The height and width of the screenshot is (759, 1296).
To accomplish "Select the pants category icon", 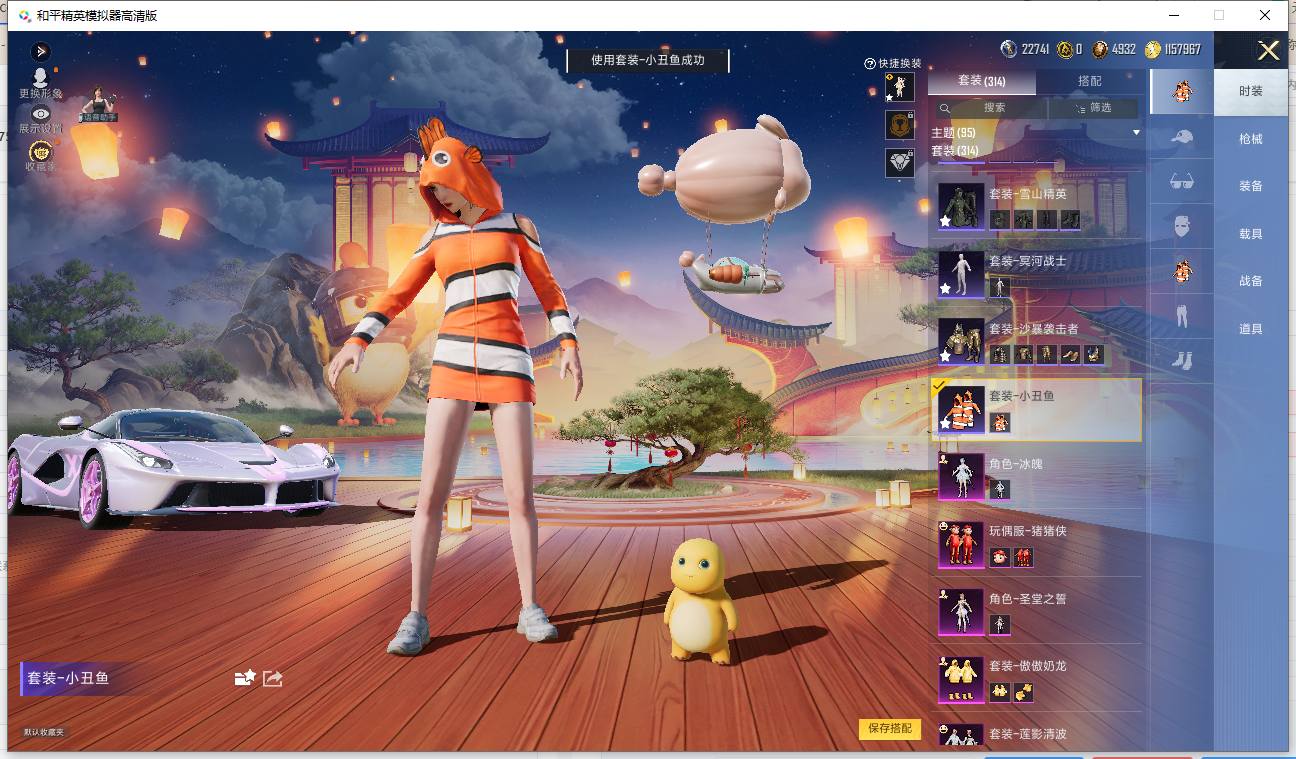I will [x=1182, y=316].
